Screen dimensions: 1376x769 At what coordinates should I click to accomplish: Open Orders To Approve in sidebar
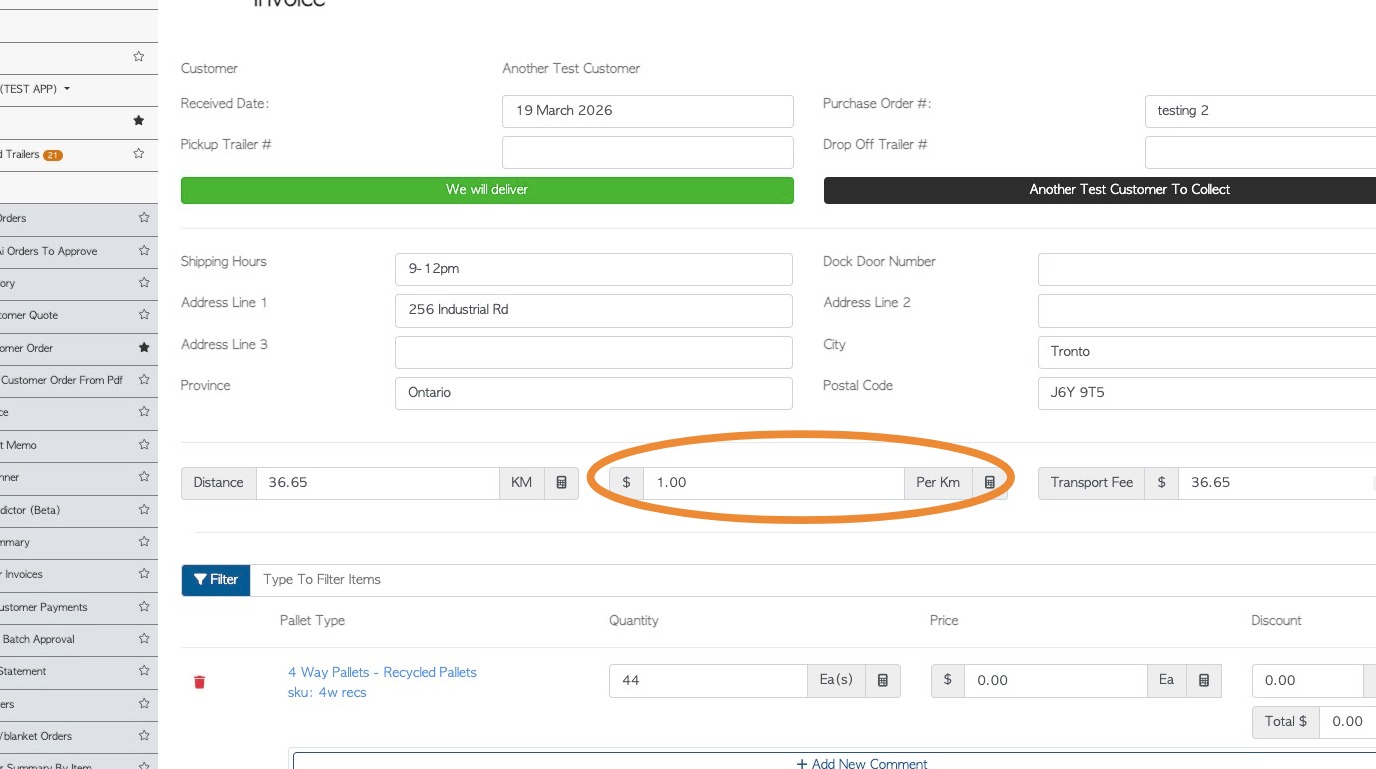[x=50, y=251]
